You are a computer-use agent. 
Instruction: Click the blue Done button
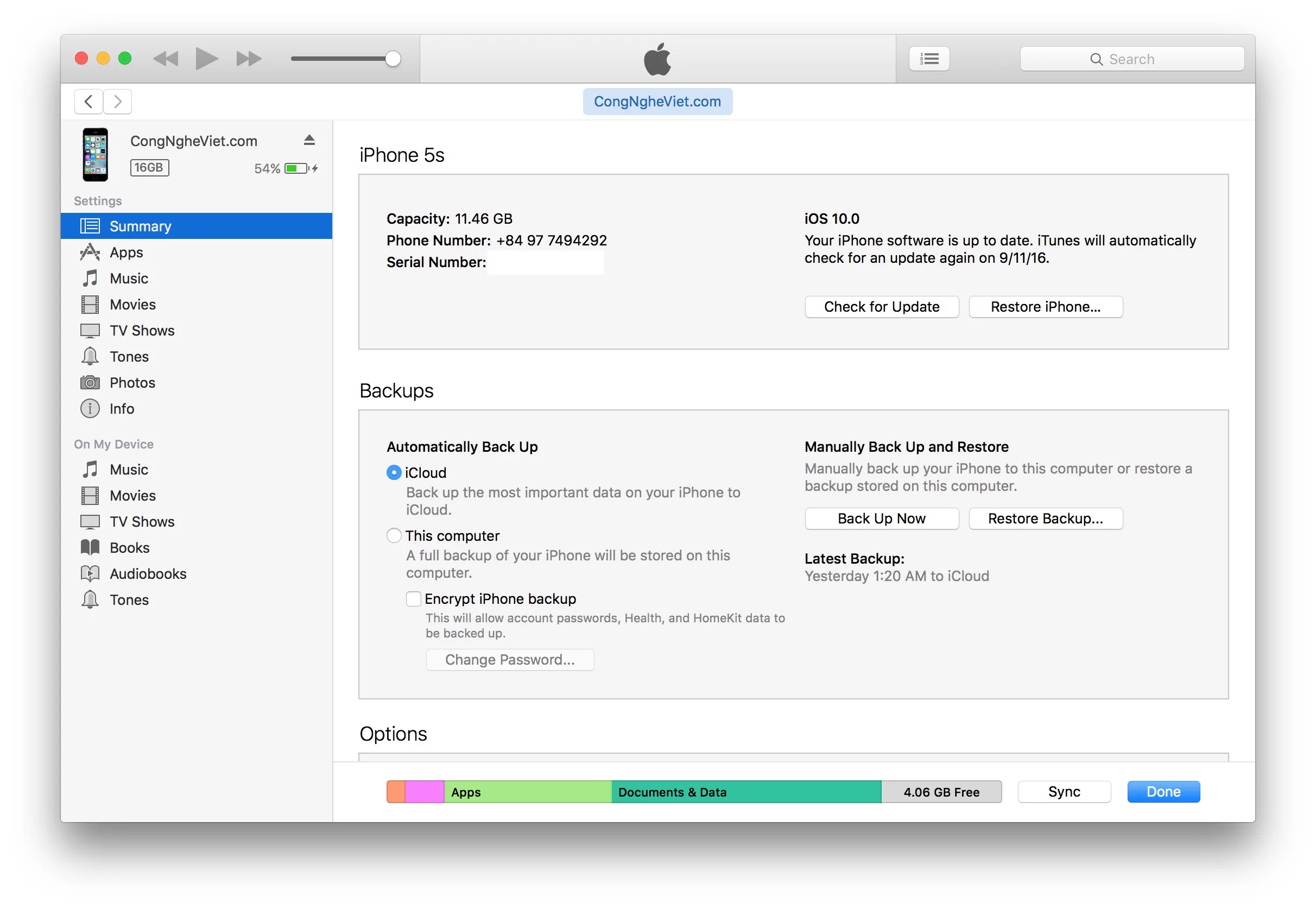1163,792
